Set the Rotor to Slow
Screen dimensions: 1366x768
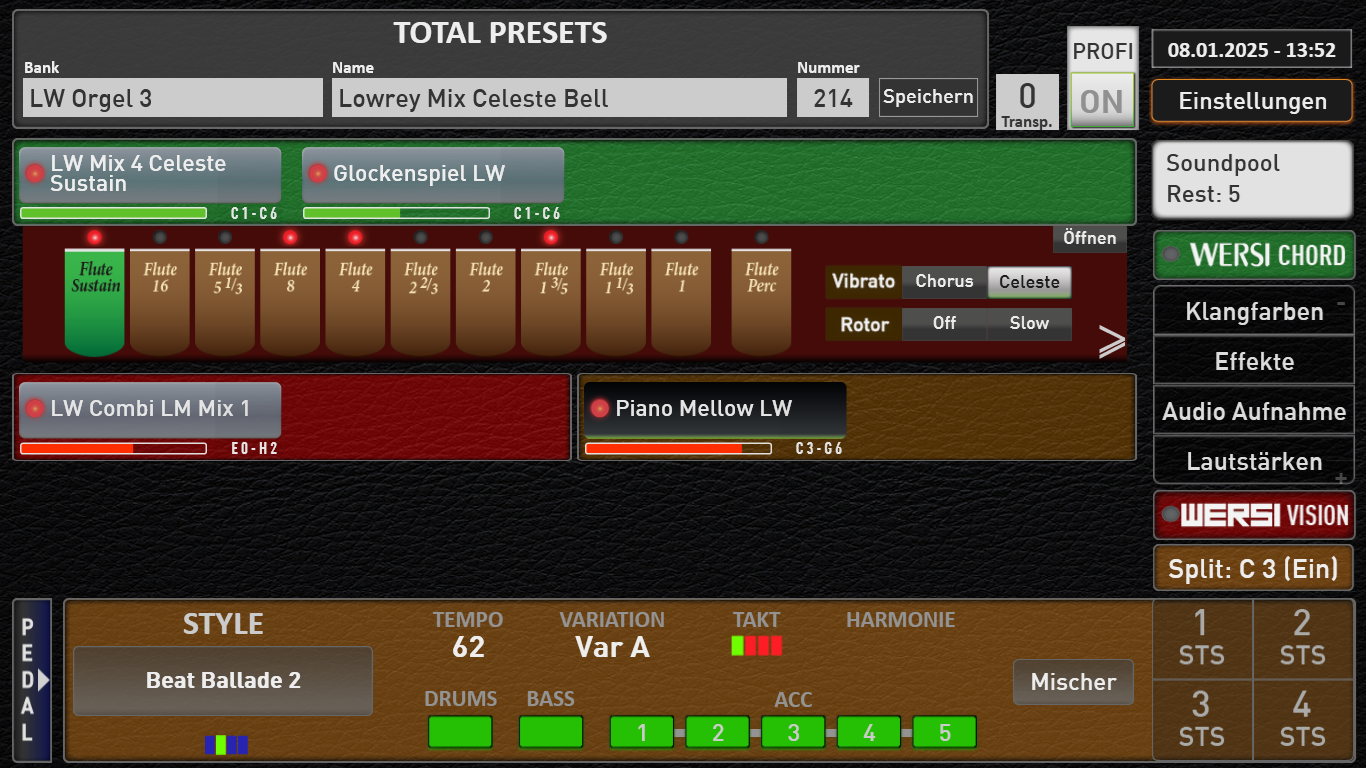1029,324
